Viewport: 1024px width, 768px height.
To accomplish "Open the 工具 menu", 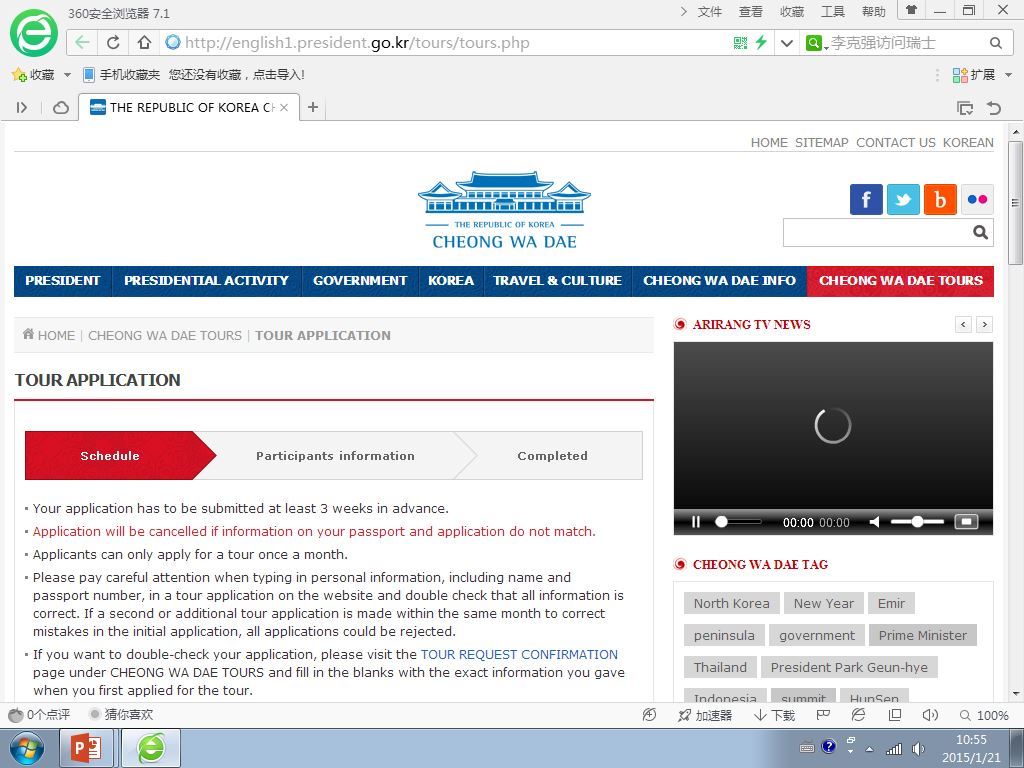I will coord(833,12).
